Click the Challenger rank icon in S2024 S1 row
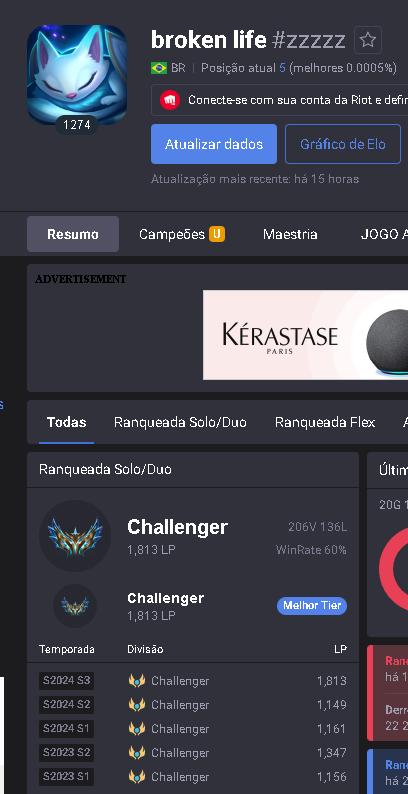The image size is (408, 794). tap(137, 729)
